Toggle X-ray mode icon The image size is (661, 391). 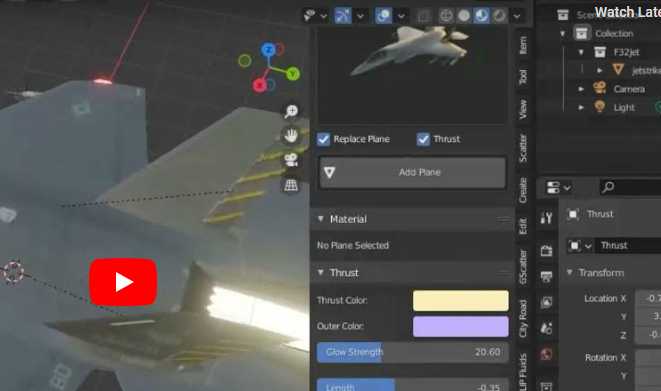coord(423,16)
